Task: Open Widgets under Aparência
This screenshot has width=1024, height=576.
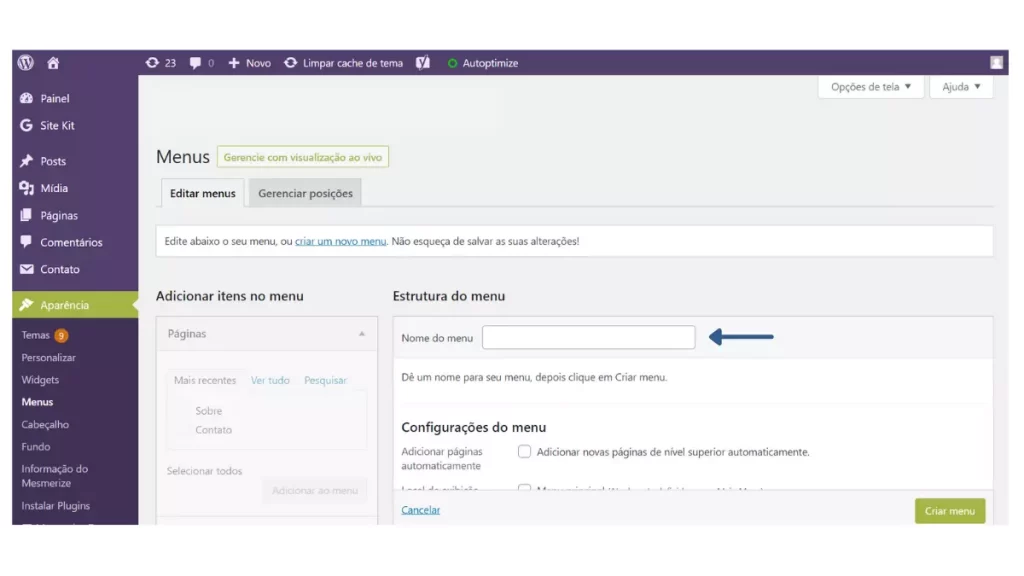Action: pyautogui.click(x=40, y=379)
